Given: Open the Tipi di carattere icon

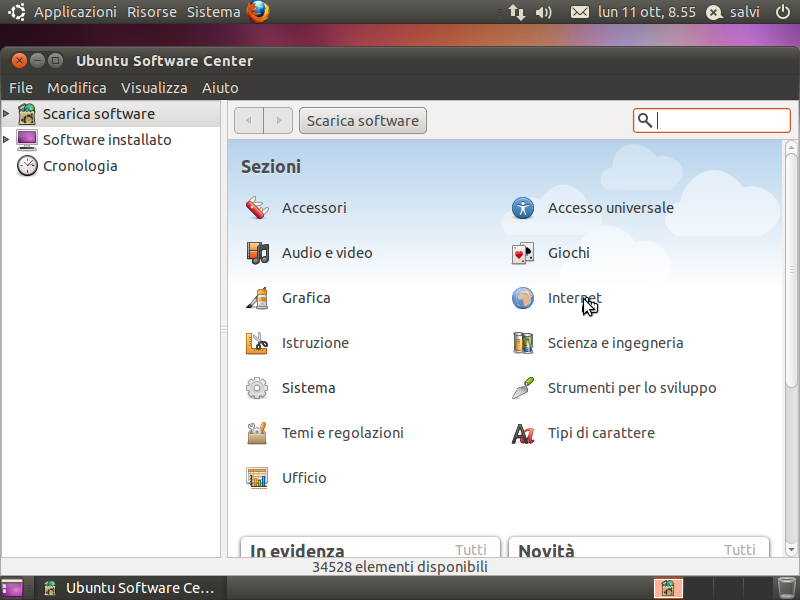Looking at the screenshot, I should 523,433.
